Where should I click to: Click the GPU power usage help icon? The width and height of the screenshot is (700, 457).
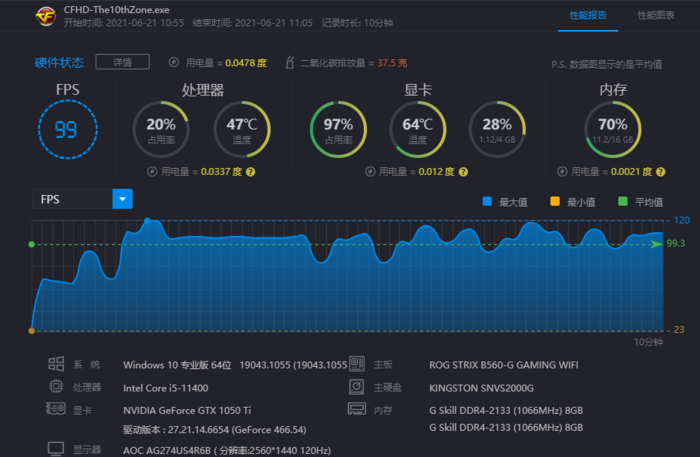[x=462, y=172]
